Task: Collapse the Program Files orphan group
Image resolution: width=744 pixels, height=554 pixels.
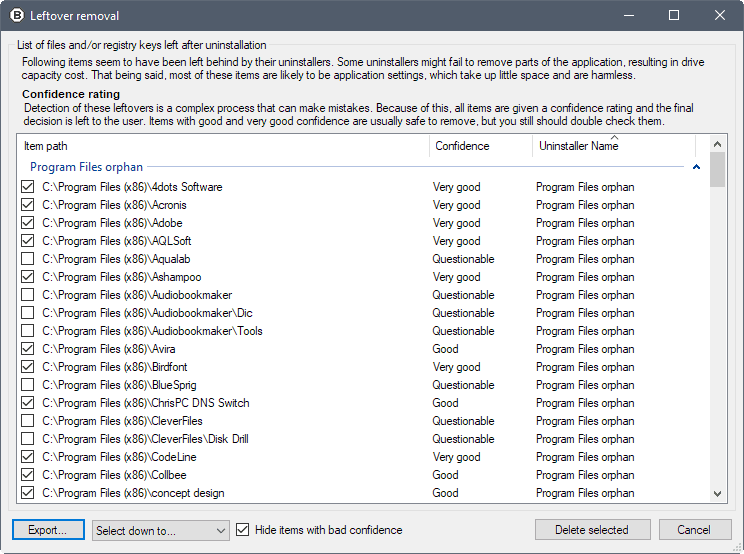Action: 696,167
